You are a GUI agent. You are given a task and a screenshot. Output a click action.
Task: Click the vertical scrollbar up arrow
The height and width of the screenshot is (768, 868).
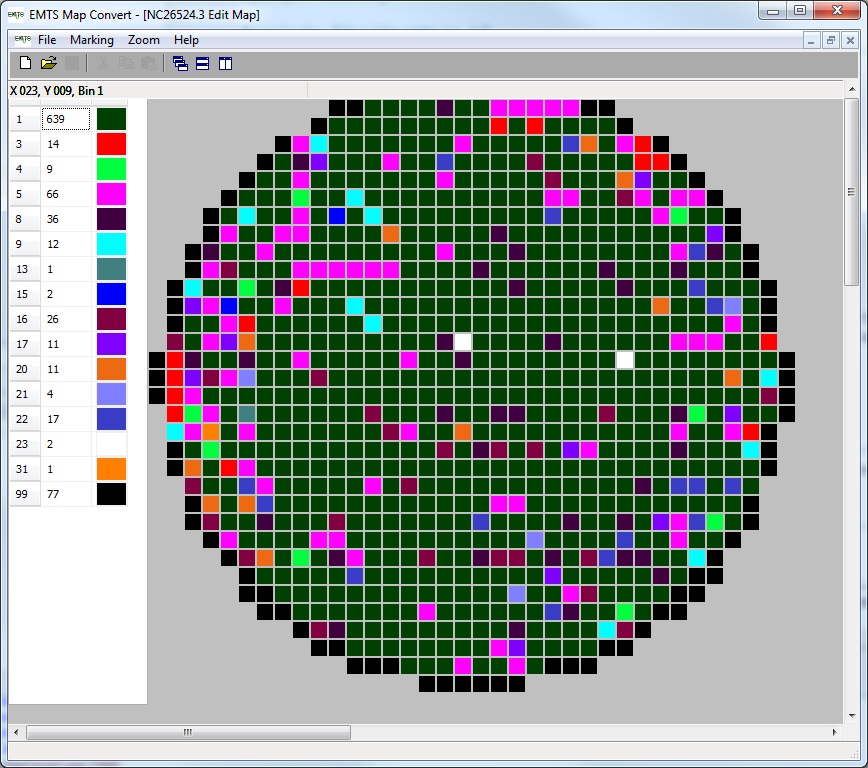[x=852, y=89]
